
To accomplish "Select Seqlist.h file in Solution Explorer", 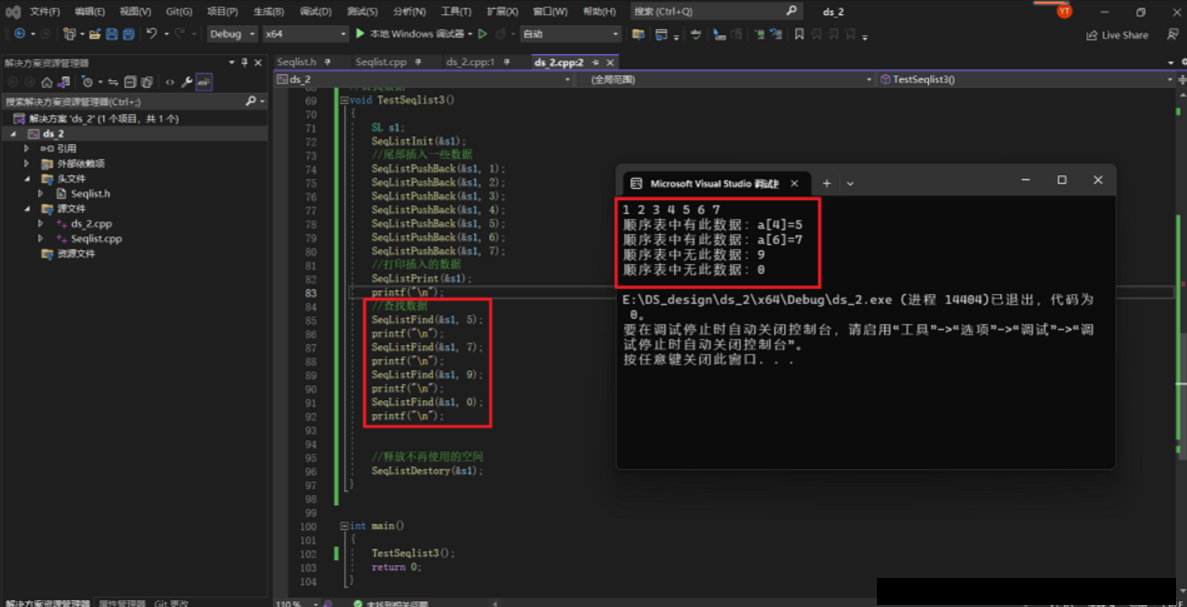I will [x=90, y=194].
